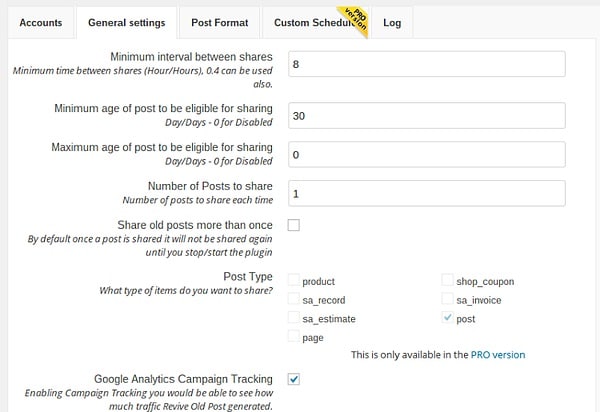600x412 pixels.
Task: Disable Google Analytics Campaign Tracking checkbox
Action: 293,379
